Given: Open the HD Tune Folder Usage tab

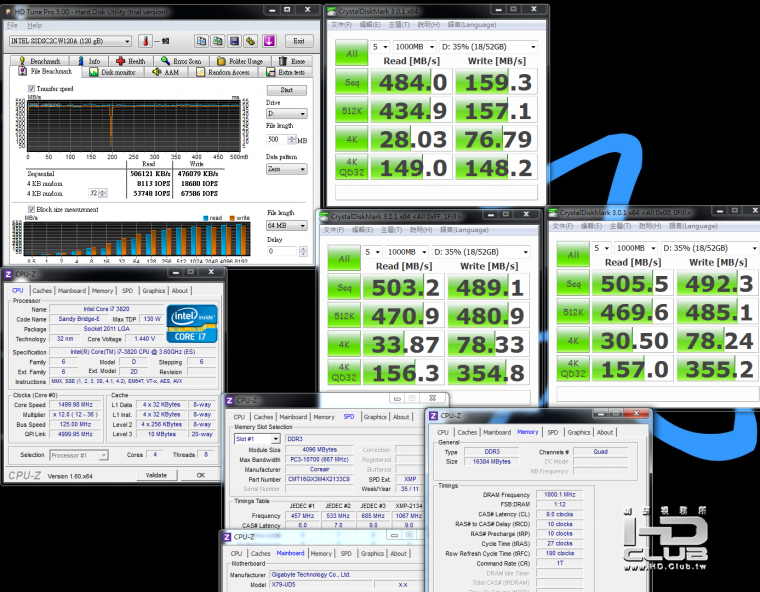Looking at the screenshot, I should point(240,61).
